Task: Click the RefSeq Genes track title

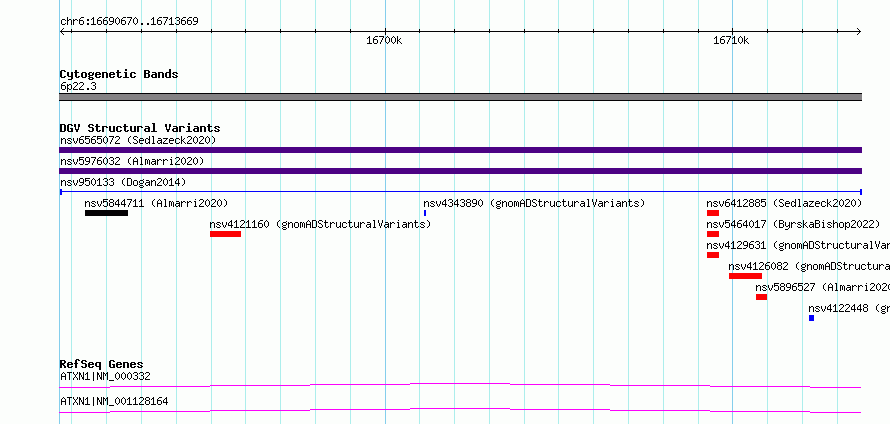Action: point(102,364)
